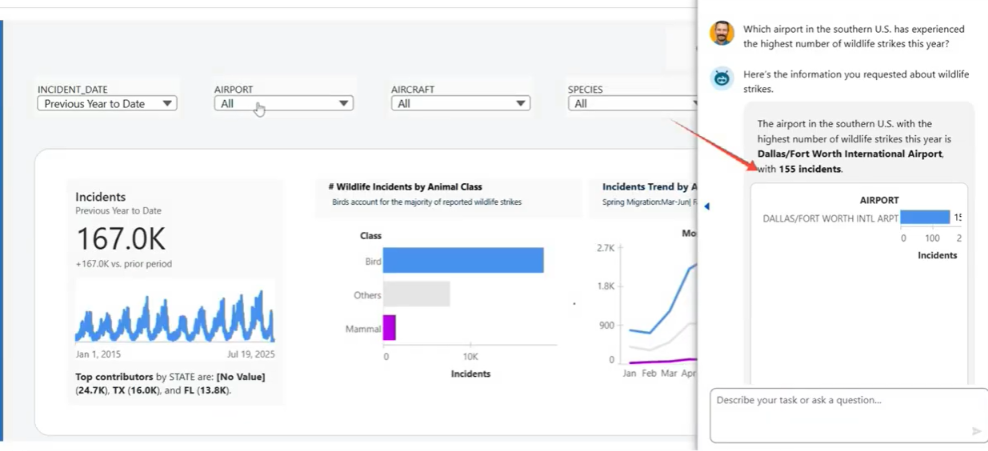Viewport: 988px width, 451px height.
Task: Open the AIRPORT filter dropdown
Action: (284, 104)
